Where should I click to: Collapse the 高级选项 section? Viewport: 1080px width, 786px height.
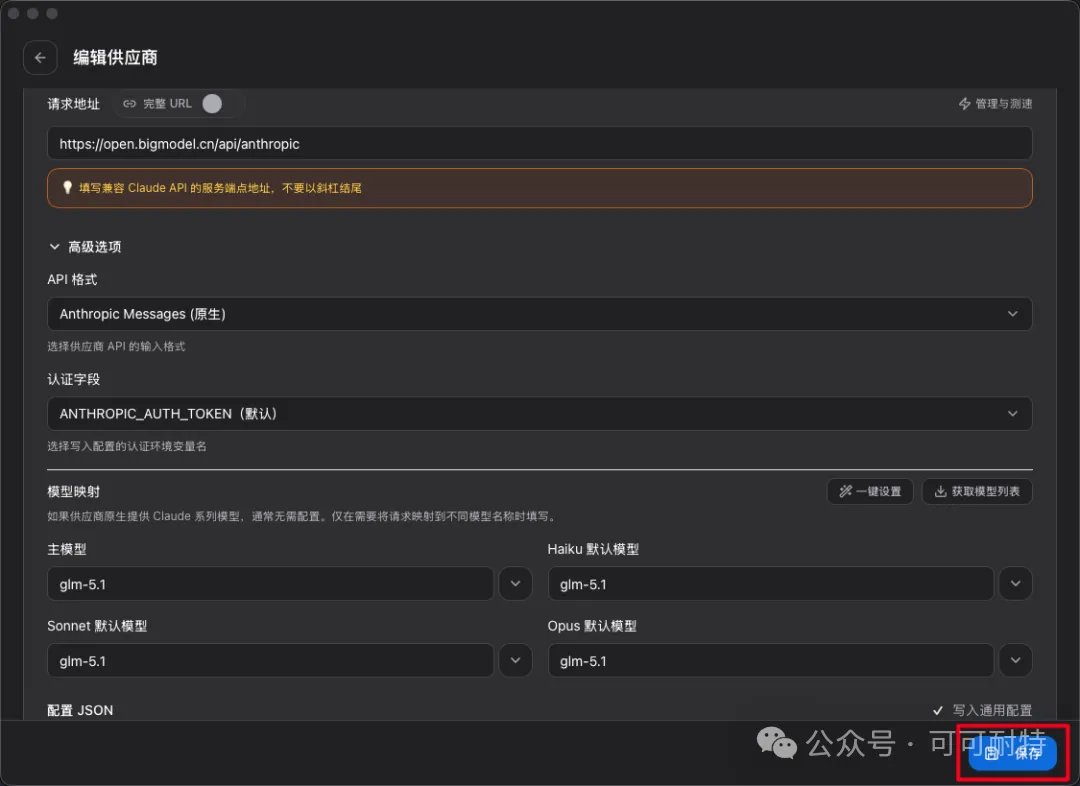85,247
